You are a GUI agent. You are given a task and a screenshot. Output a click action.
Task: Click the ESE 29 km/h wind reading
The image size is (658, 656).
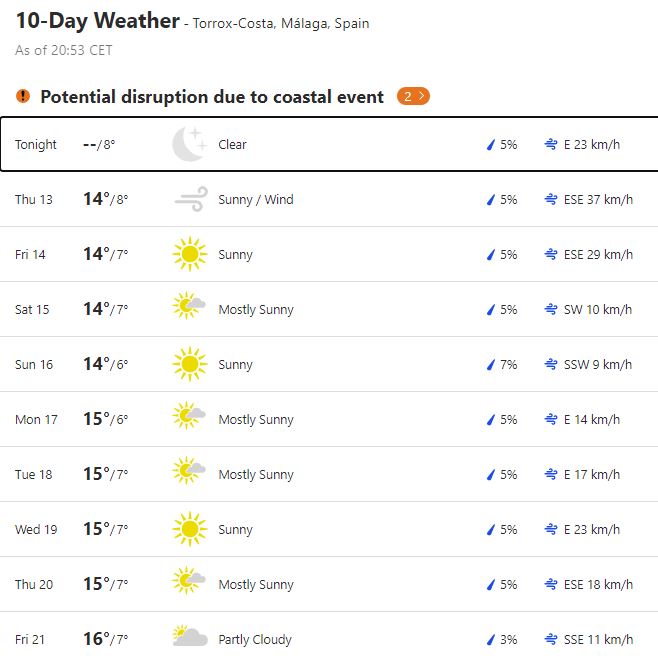598,255
